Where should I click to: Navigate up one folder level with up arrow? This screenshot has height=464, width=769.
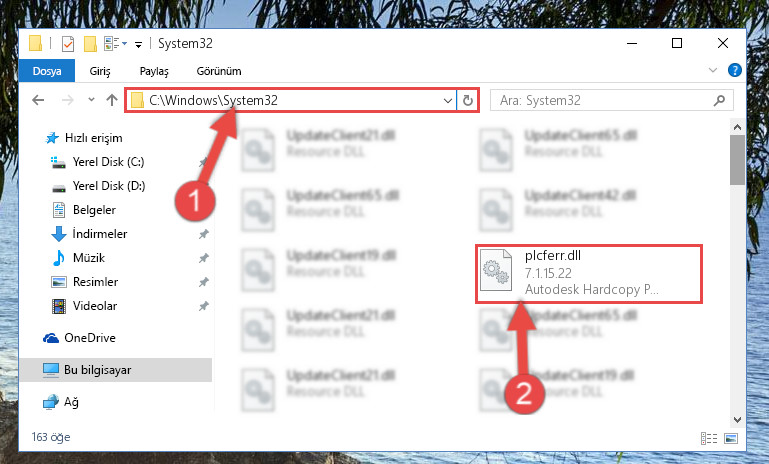pos(112,101)
